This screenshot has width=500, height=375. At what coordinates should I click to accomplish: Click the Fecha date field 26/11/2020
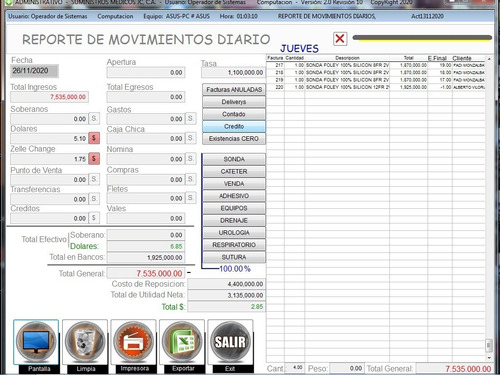coord(35,71)
